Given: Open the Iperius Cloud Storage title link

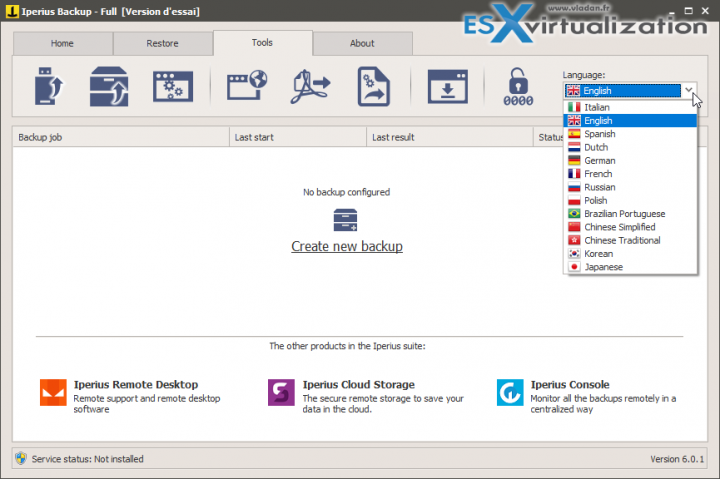Looking at the screenshot, I should (x=359, y=384).
